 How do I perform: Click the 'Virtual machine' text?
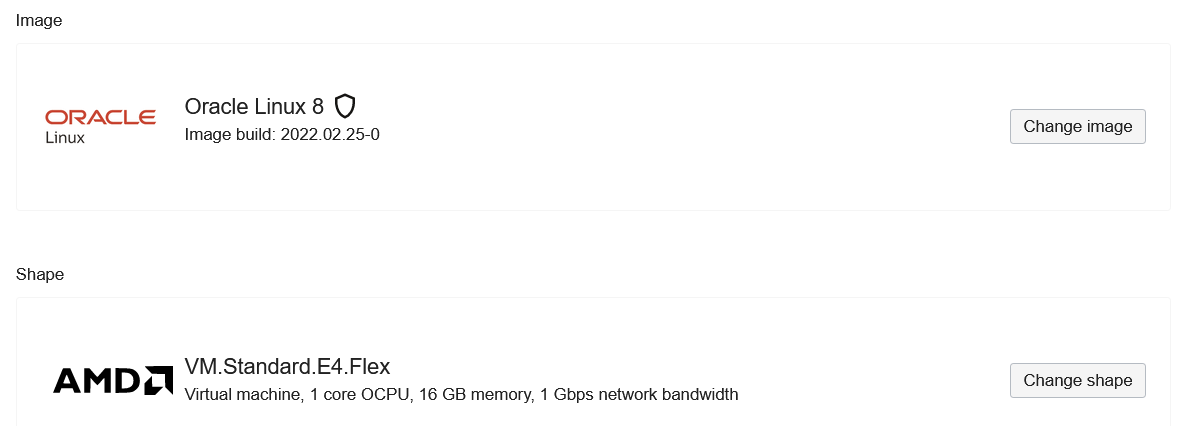coord(243,394)
